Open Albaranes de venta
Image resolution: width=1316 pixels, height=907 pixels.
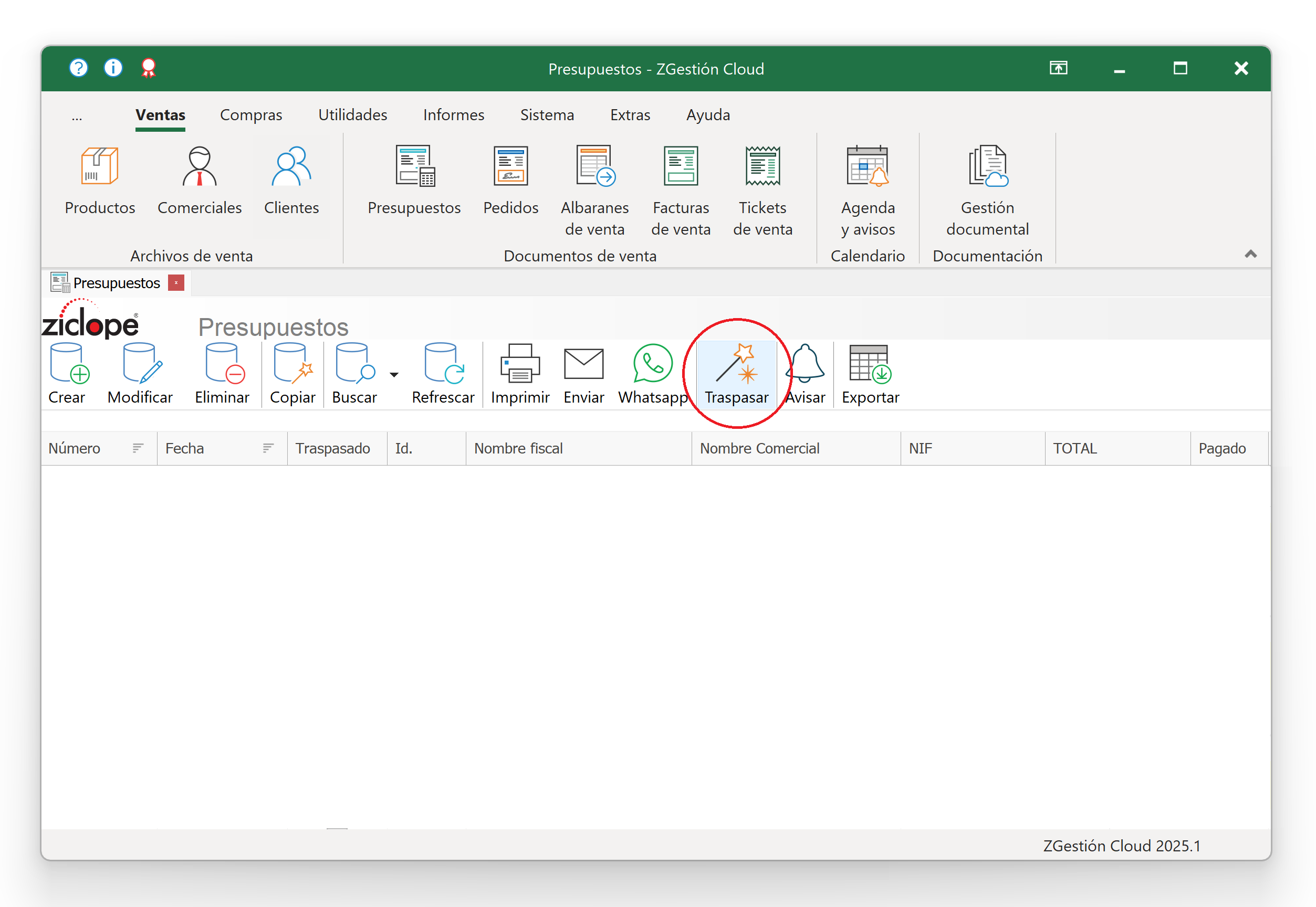click(594, 191)
